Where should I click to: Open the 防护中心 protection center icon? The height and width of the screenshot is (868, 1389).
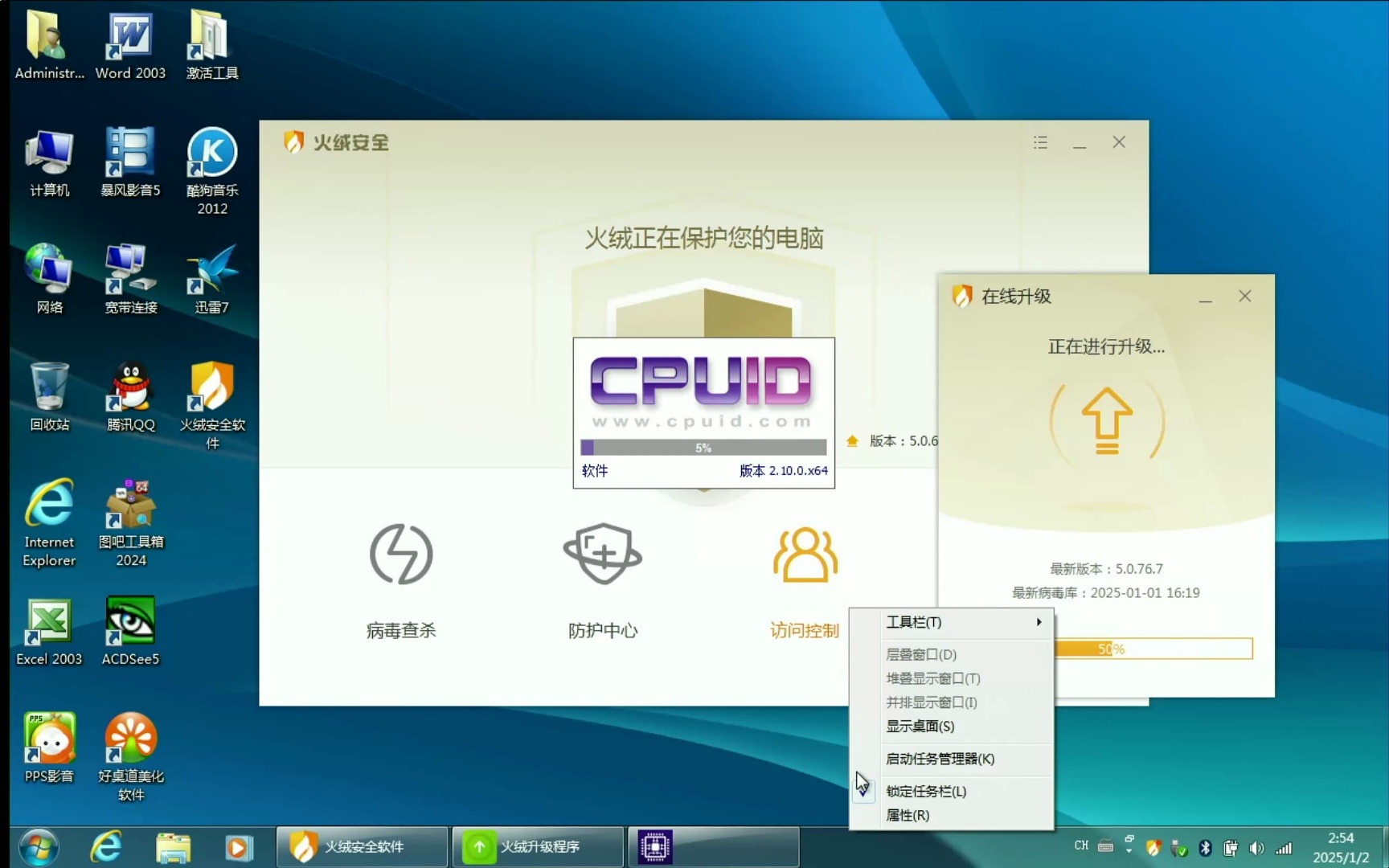(x=603, y=555)
